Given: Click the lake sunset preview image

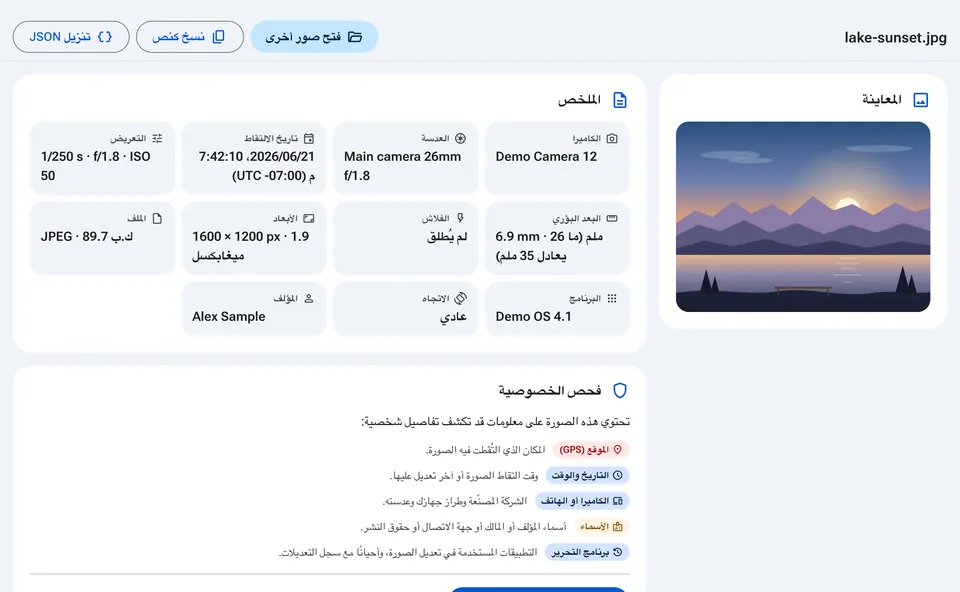Looking at the screenshot, I should click(x=803, y=217).
